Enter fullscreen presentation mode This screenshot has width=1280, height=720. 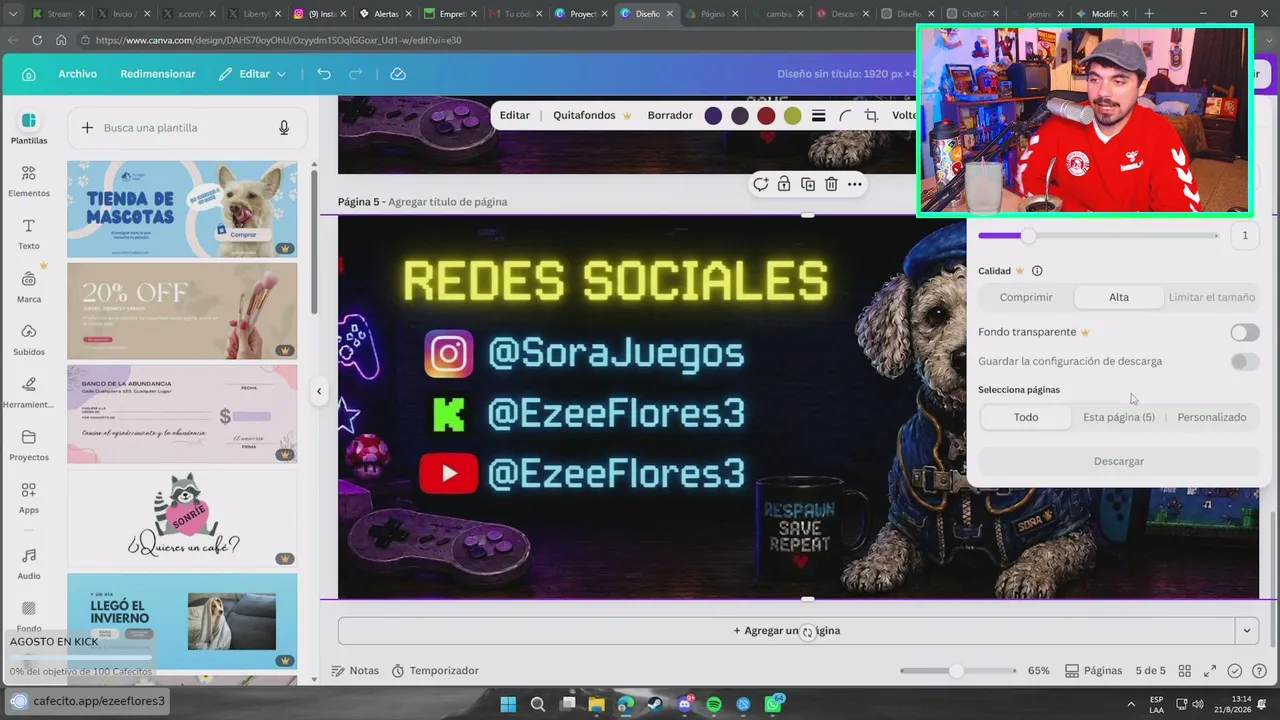point(1210,671)
